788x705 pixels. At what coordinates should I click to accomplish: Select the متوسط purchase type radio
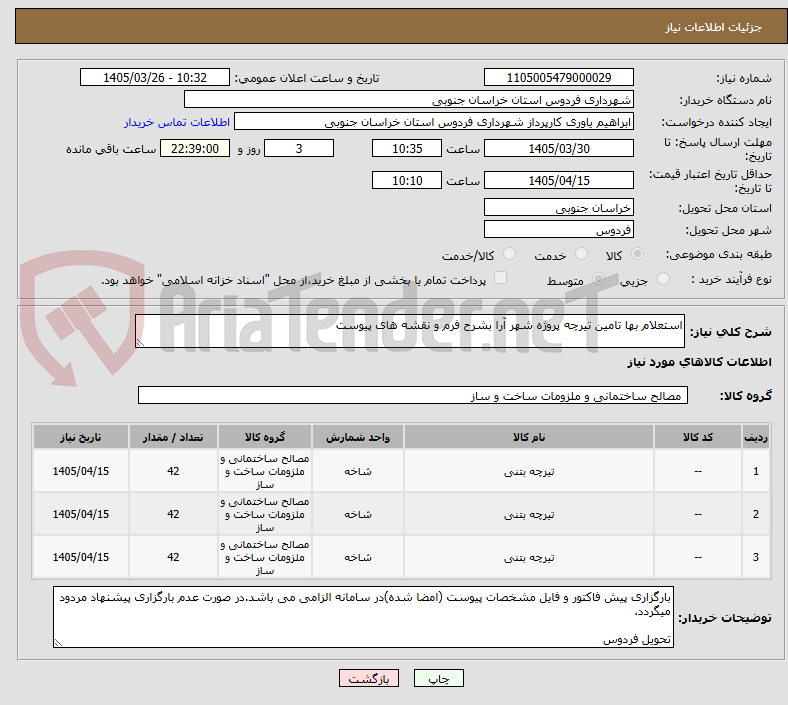(599, 279)
